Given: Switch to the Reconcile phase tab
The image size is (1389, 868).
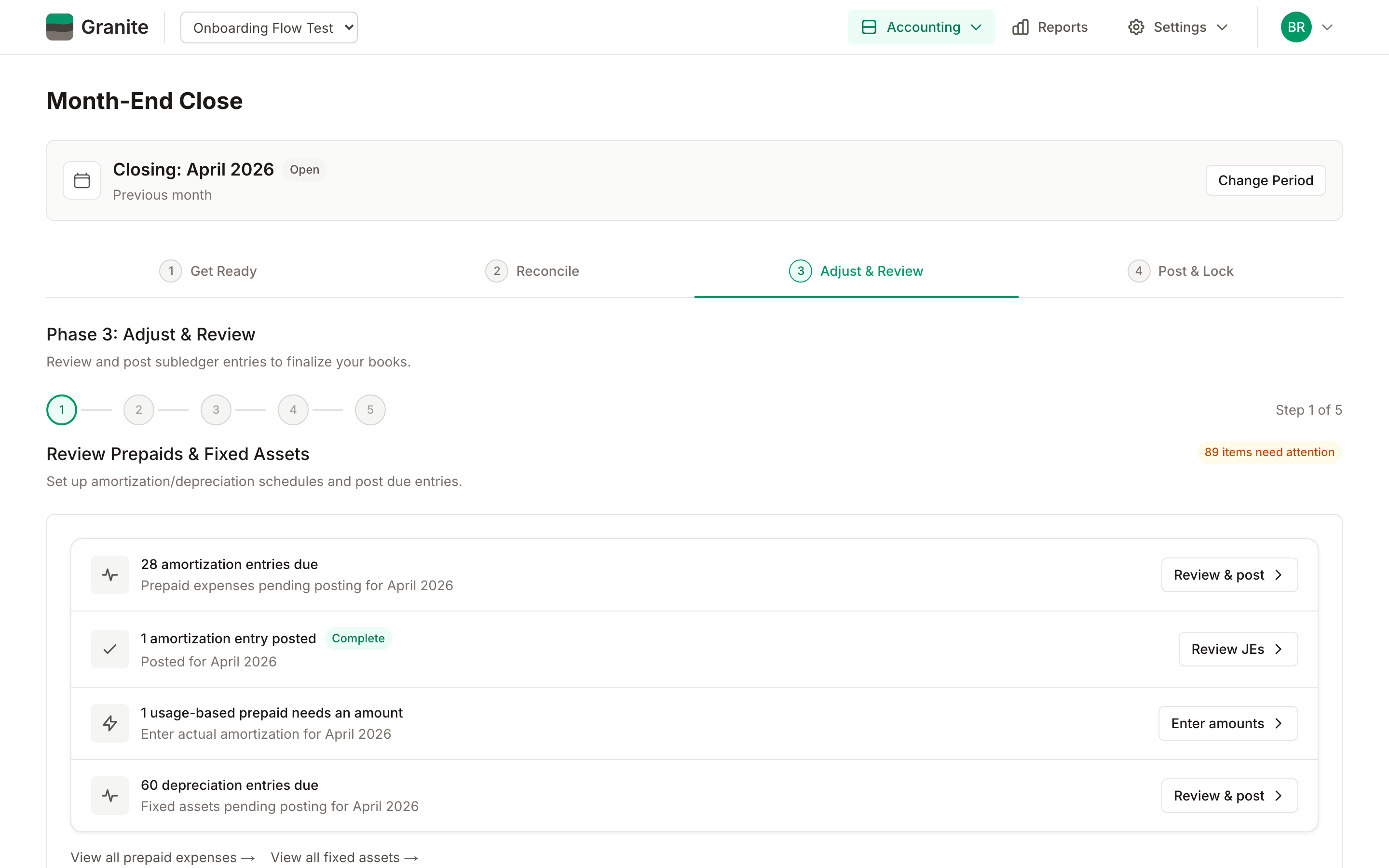Looking at the screenshot, I should click(x=532, y=271).
